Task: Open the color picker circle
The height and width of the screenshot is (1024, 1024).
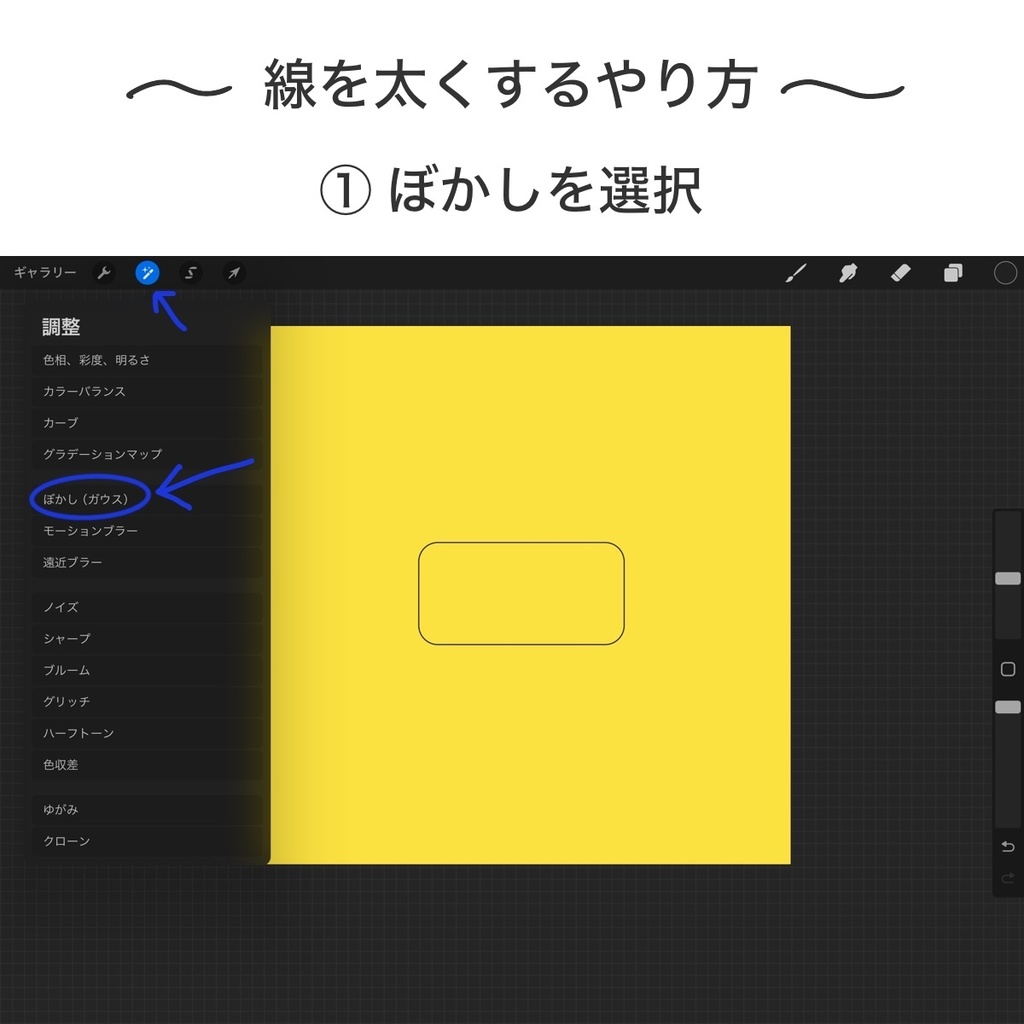Action: (x=1005, y=272)
